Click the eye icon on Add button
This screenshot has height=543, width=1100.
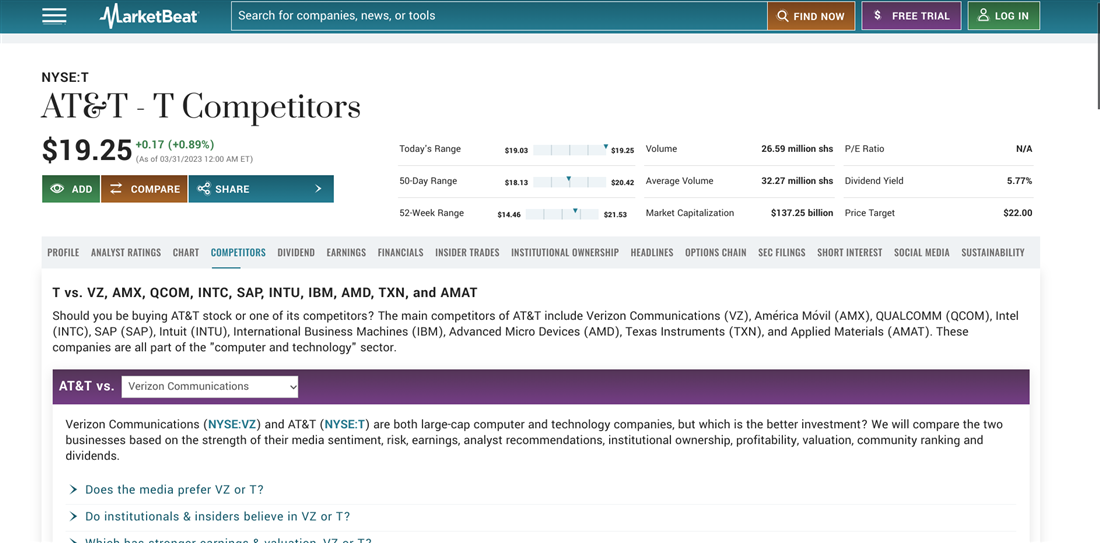57,189
